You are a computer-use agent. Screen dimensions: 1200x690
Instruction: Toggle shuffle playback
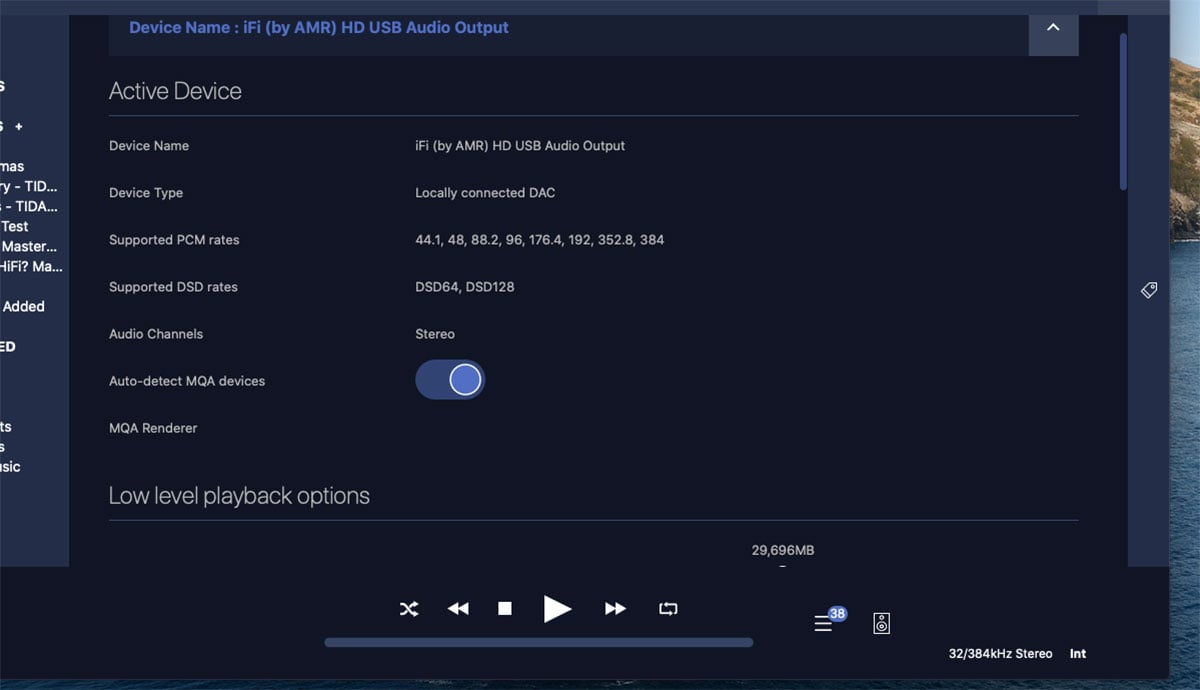(409, 608)
